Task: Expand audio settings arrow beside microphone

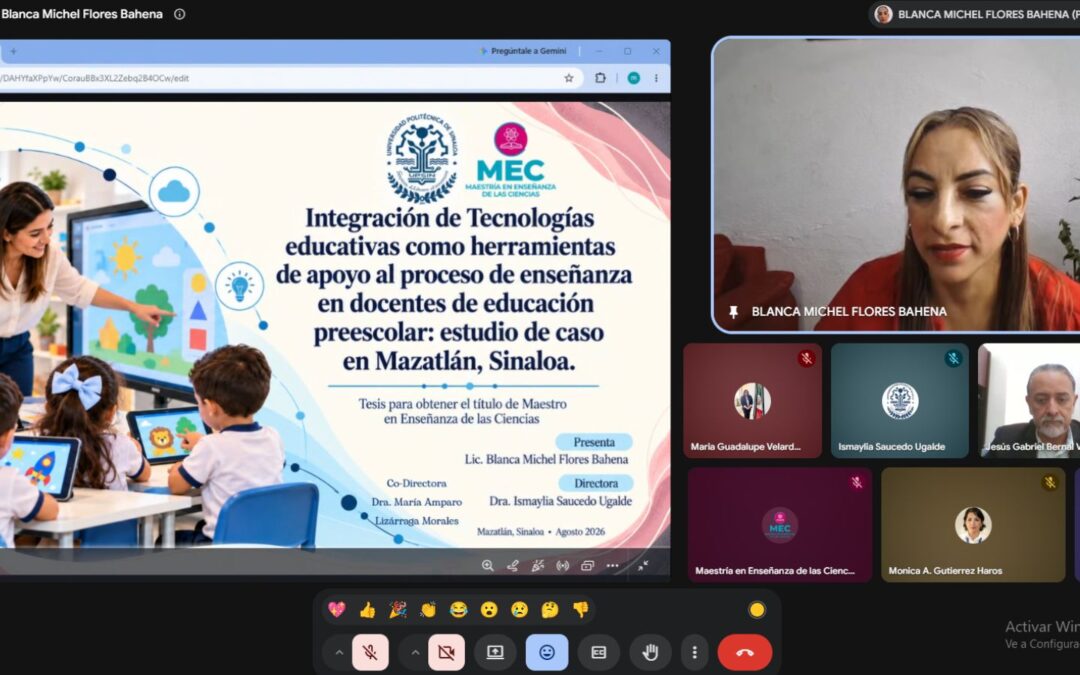Action: (339, 652)
